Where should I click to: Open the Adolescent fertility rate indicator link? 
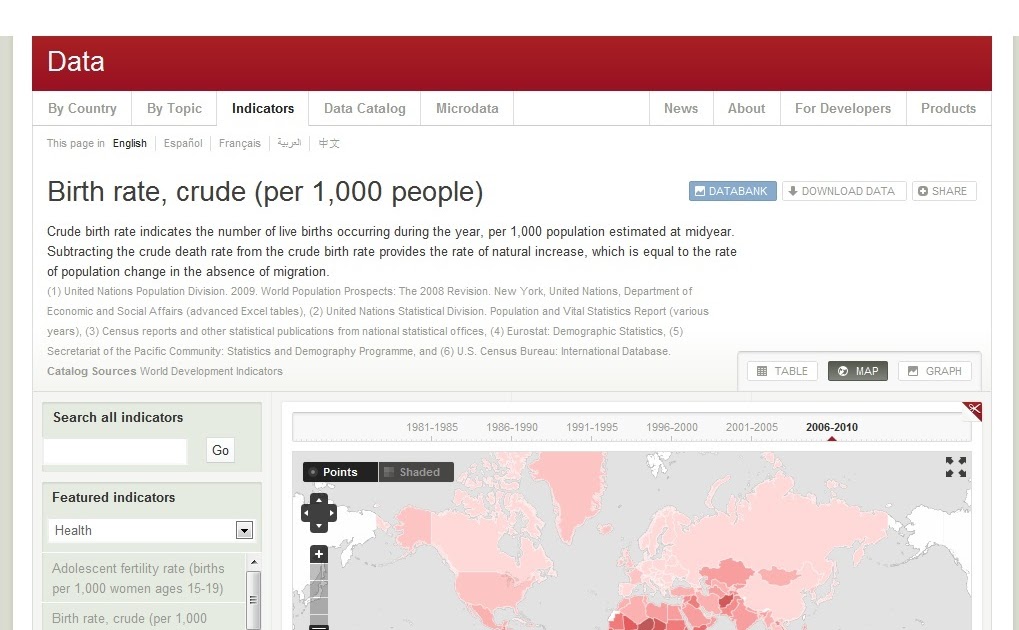tap(139, 578)
